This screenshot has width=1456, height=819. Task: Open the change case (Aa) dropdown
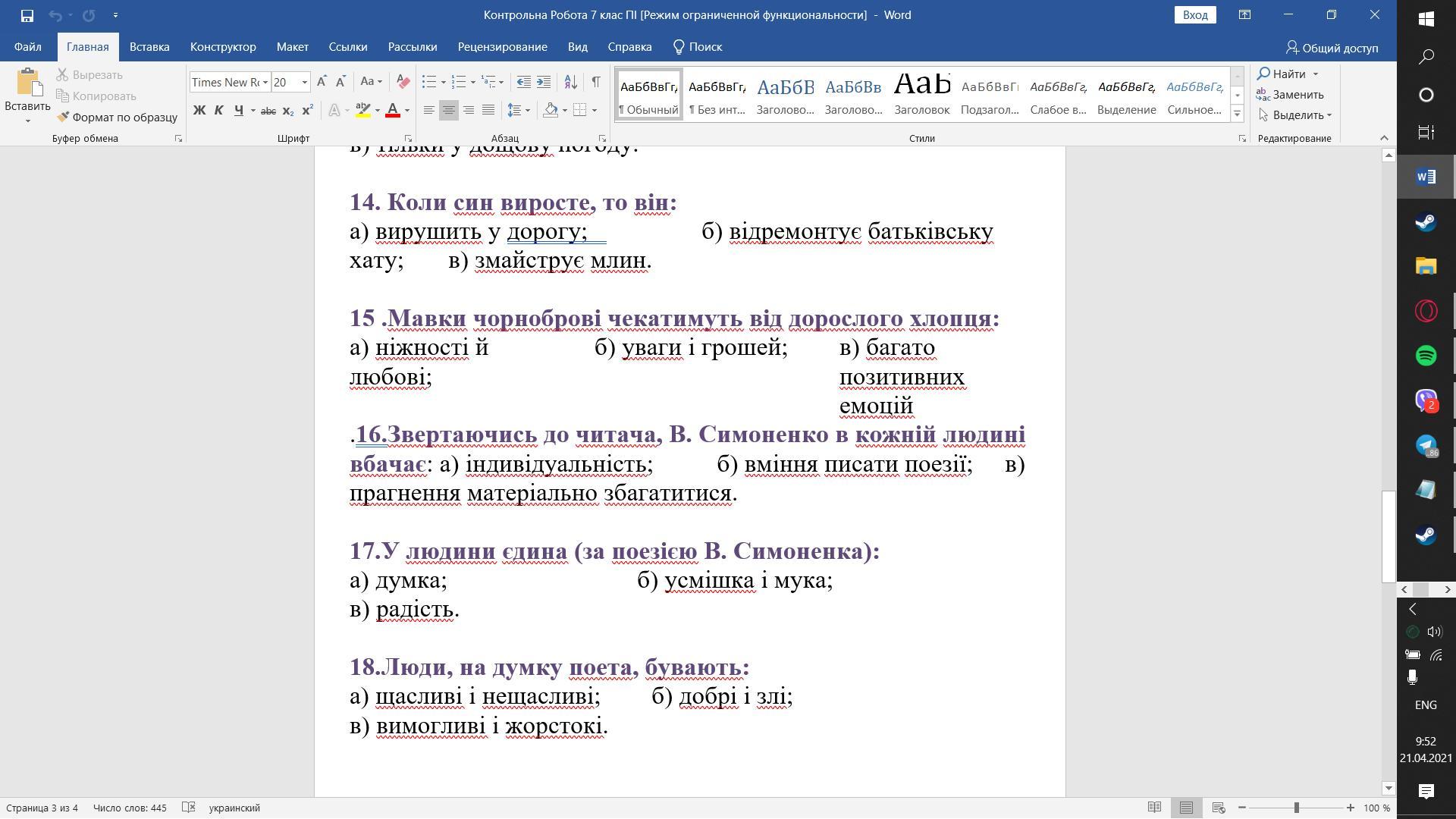371,82
